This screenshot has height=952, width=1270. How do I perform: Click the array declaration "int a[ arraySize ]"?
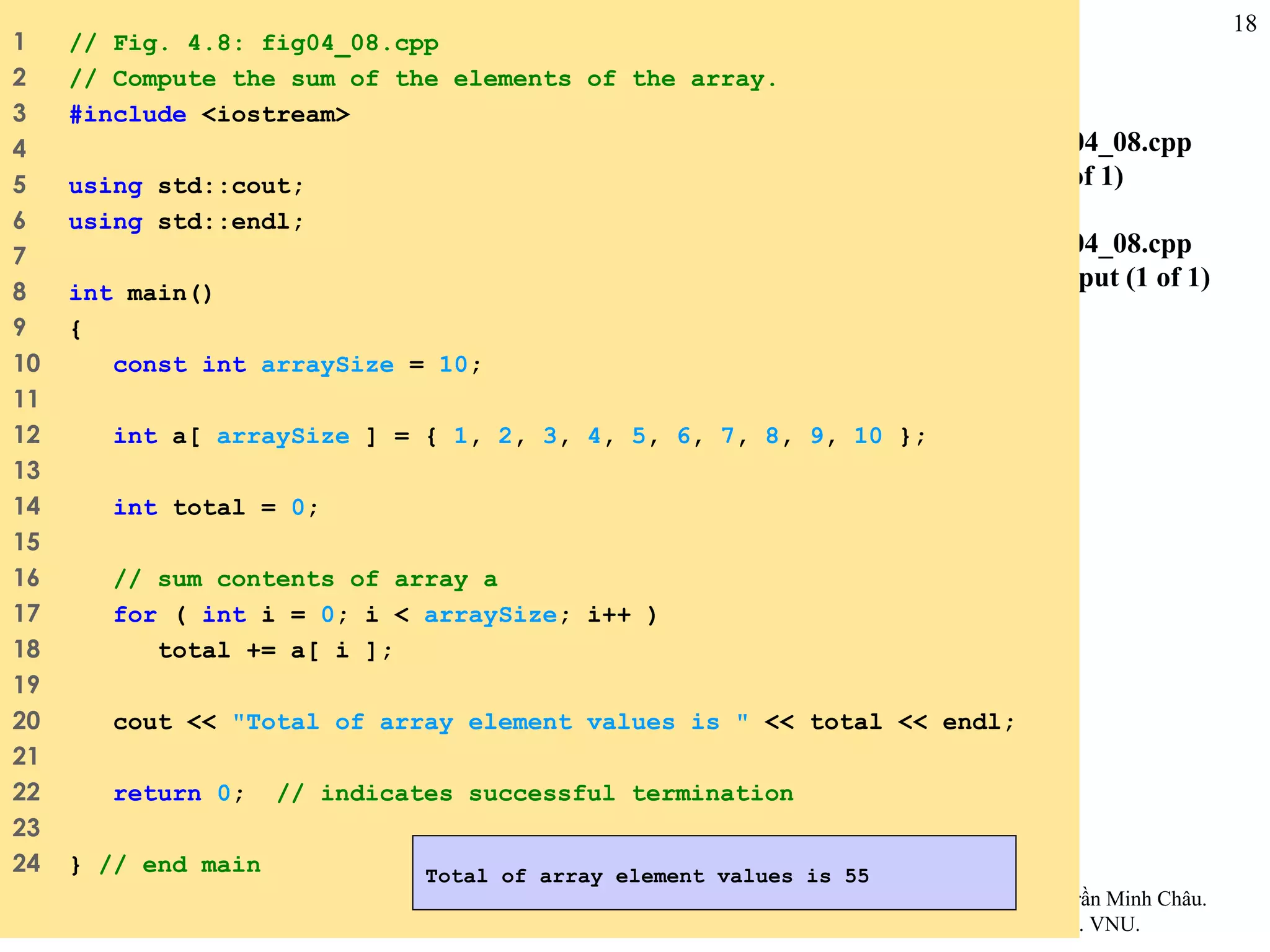point(245,436)
